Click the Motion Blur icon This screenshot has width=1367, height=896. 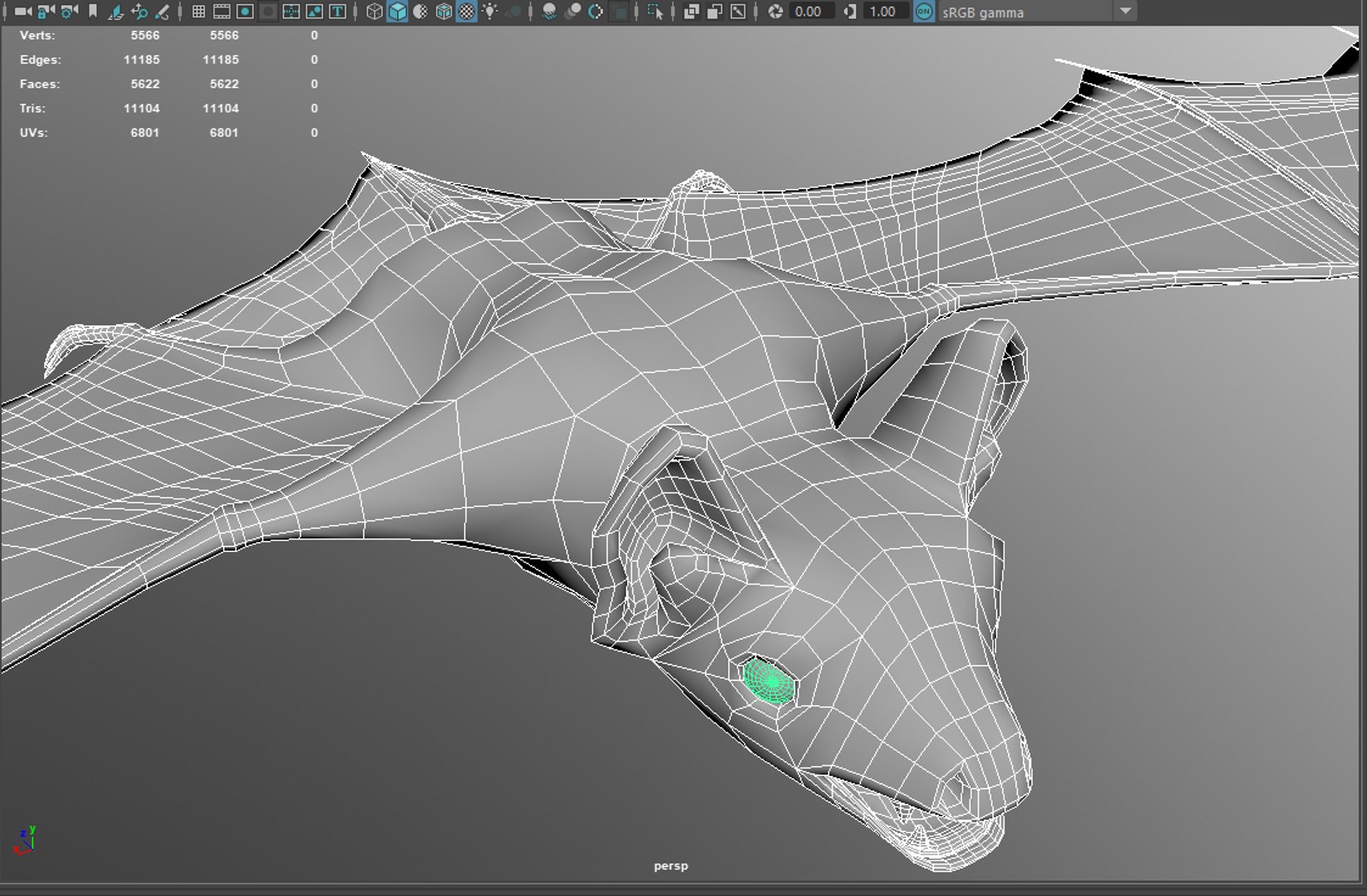(x=572, y=12)
